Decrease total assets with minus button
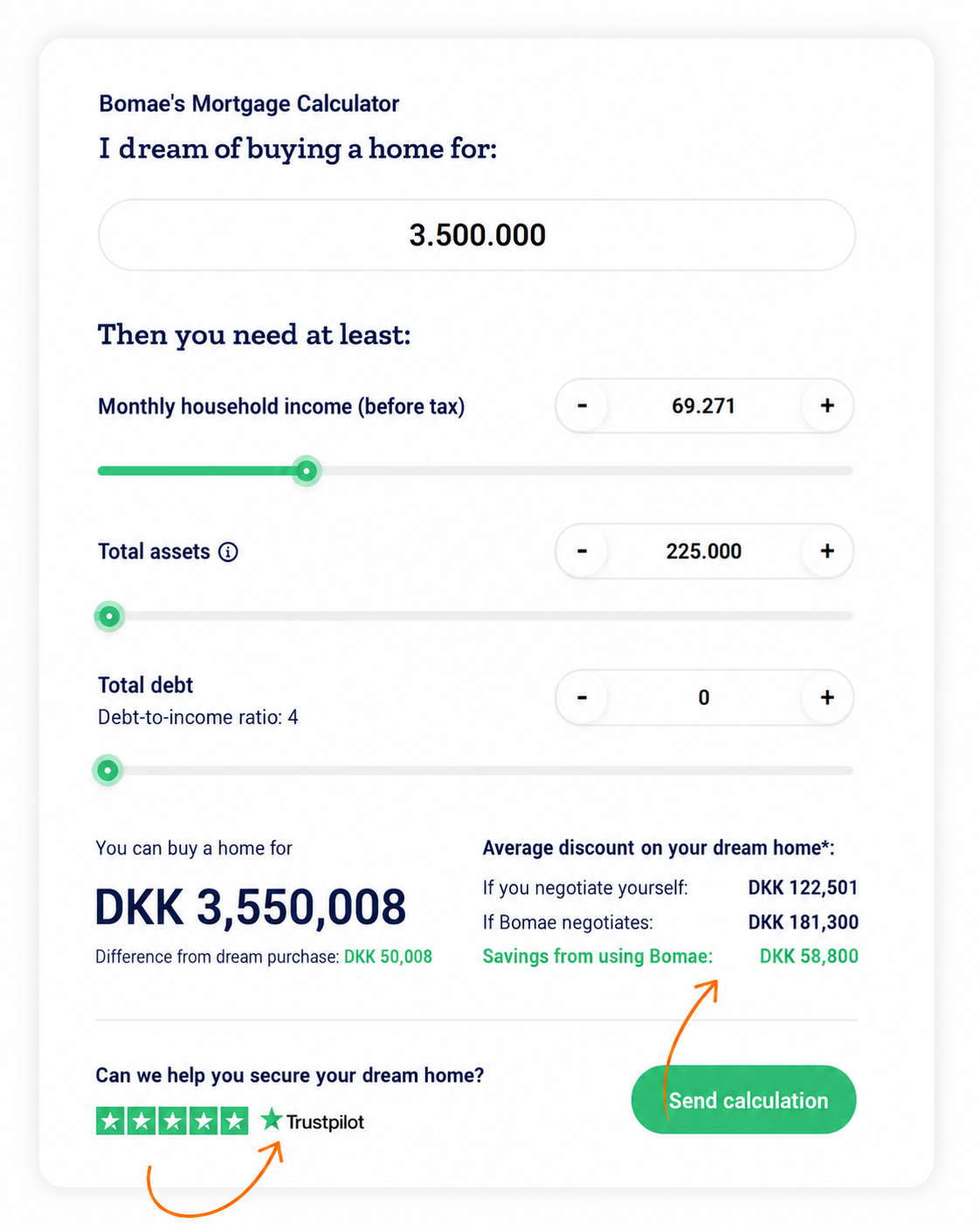The width and height of the screenshot is (980, 1225). pyautogui.click(x=583, y=551)
